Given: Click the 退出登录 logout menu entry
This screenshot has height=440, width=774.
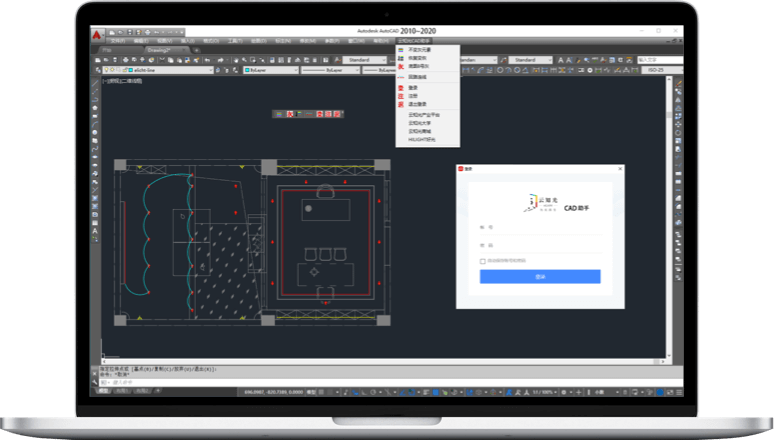Looking at the screenshot, I should tap(416, 103).
